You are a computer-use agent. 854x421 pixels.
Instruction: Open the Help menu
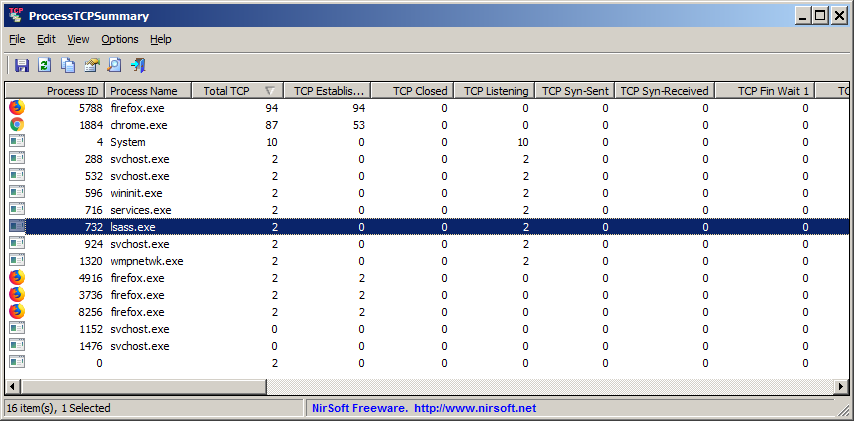tap(161, 39)
